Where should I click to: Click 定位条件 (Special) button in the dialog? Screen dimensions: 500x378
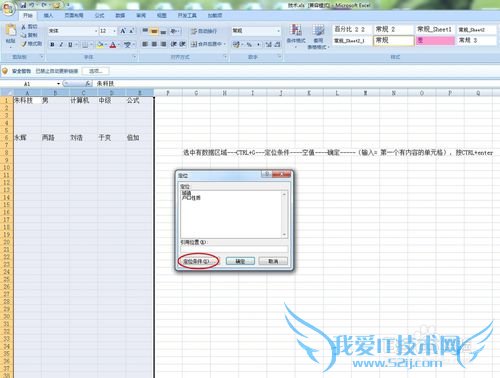click(198, 261)
